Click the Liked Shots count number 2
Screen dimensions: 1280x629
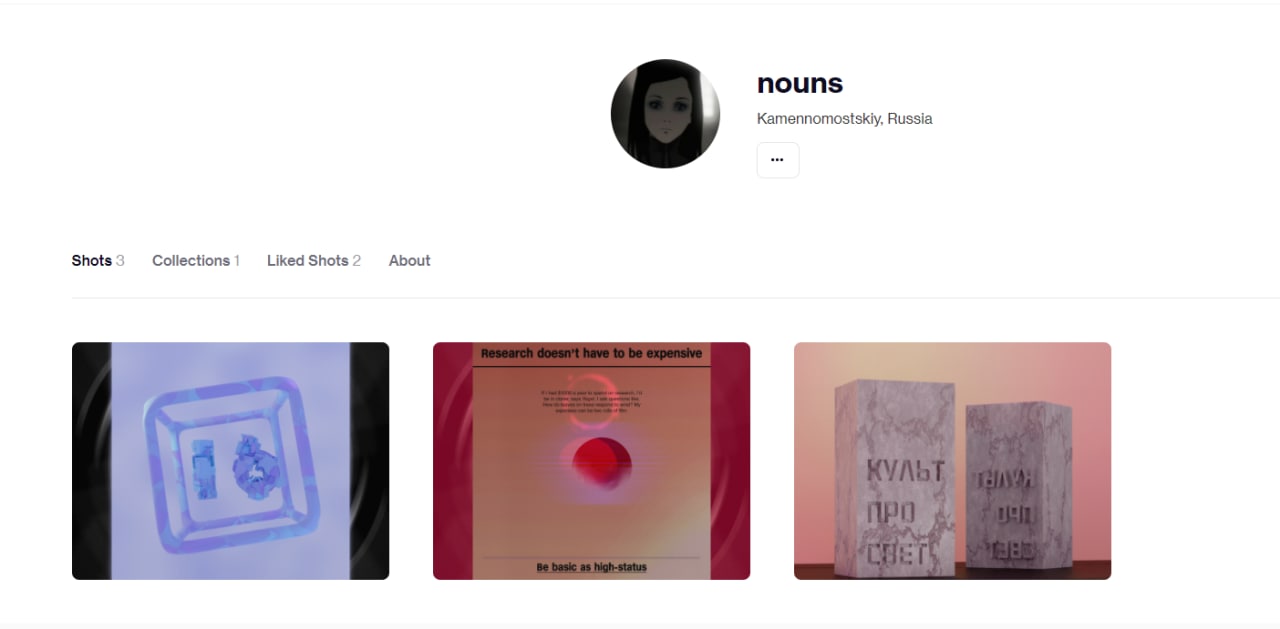tap(356, 260)
